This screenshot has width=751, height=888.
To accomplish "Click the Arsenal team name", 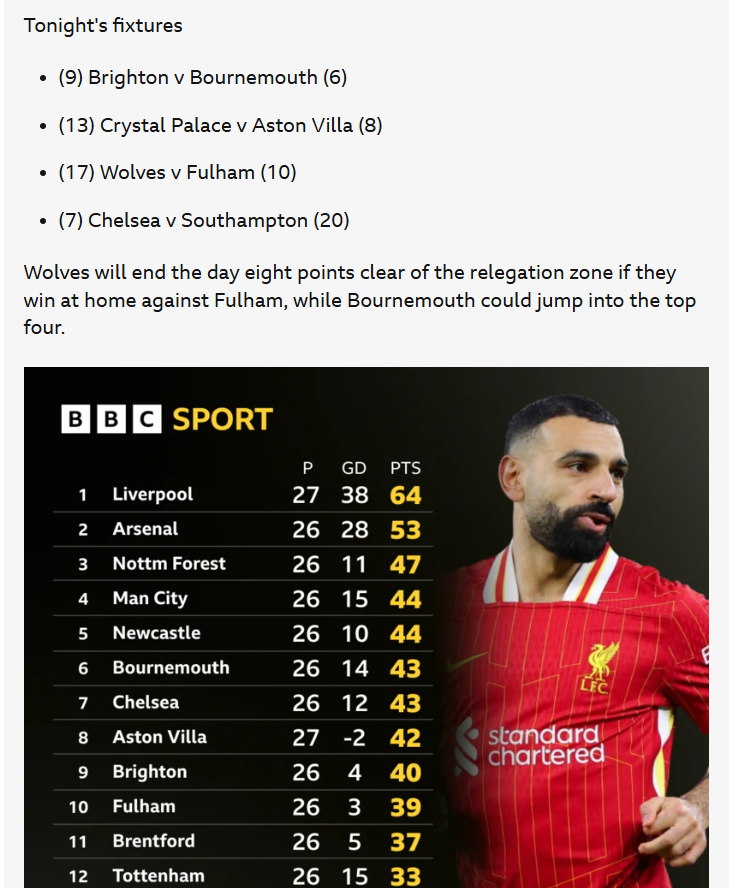I will (x=145, y=529).
